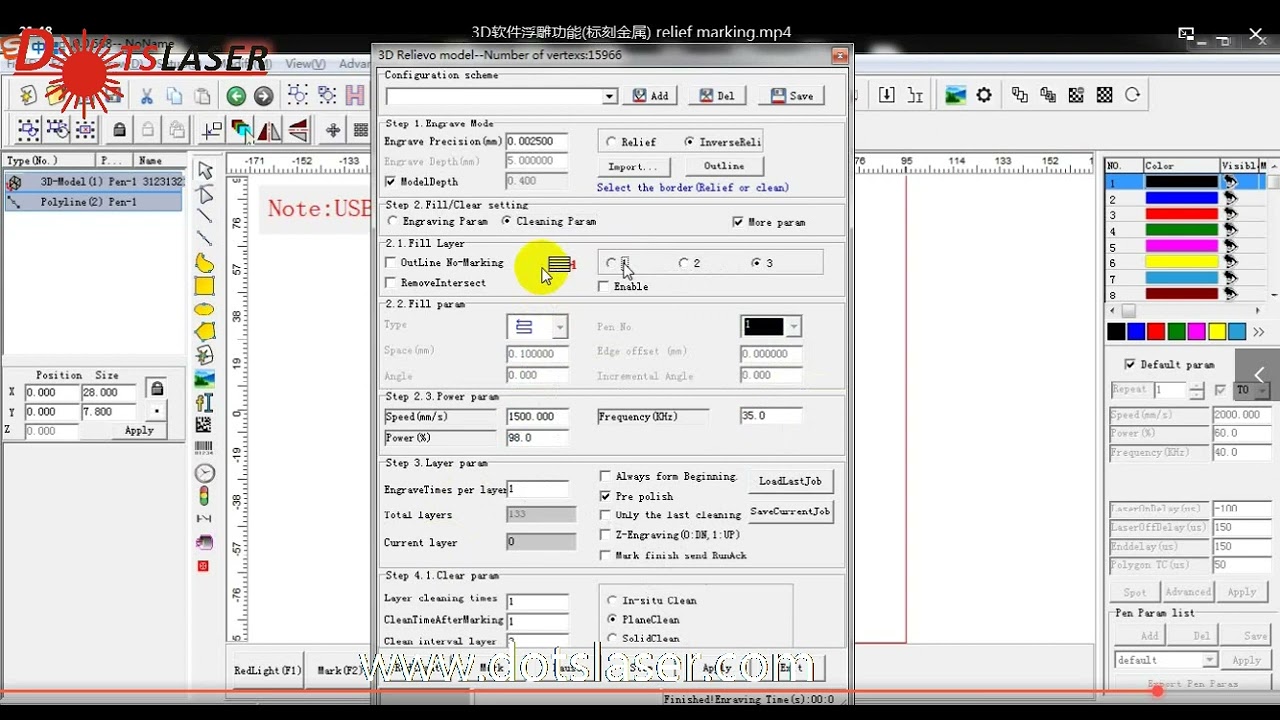Select the Pick arrow tool
This screenshot has width=1280, height=720.
(x=205, y=170)
